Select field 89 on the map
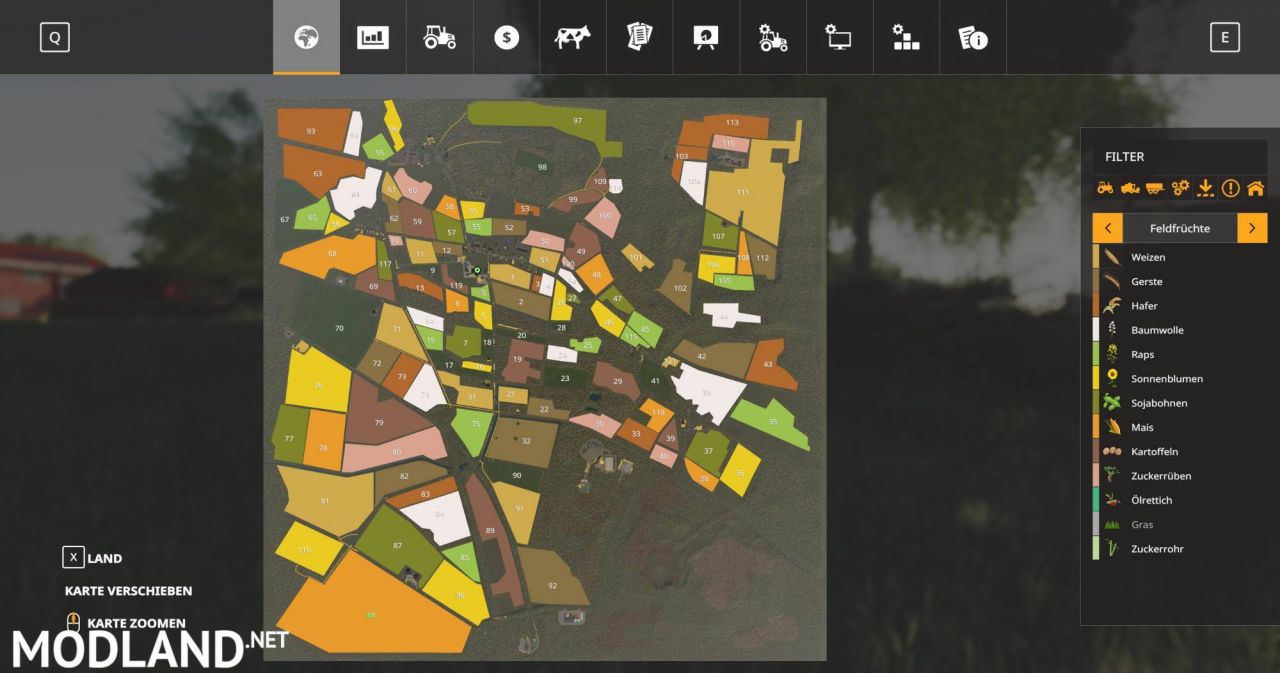This screenshot has height=673, width=1280. pyautogui.click(x=490, y=530)
